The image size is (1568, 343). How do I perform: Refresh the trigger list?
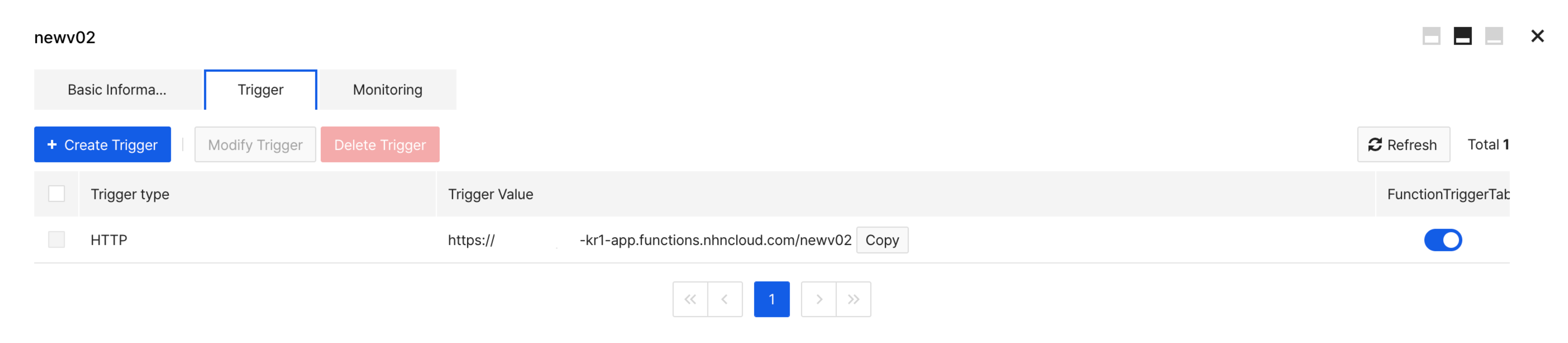(x=1403, y=144)
